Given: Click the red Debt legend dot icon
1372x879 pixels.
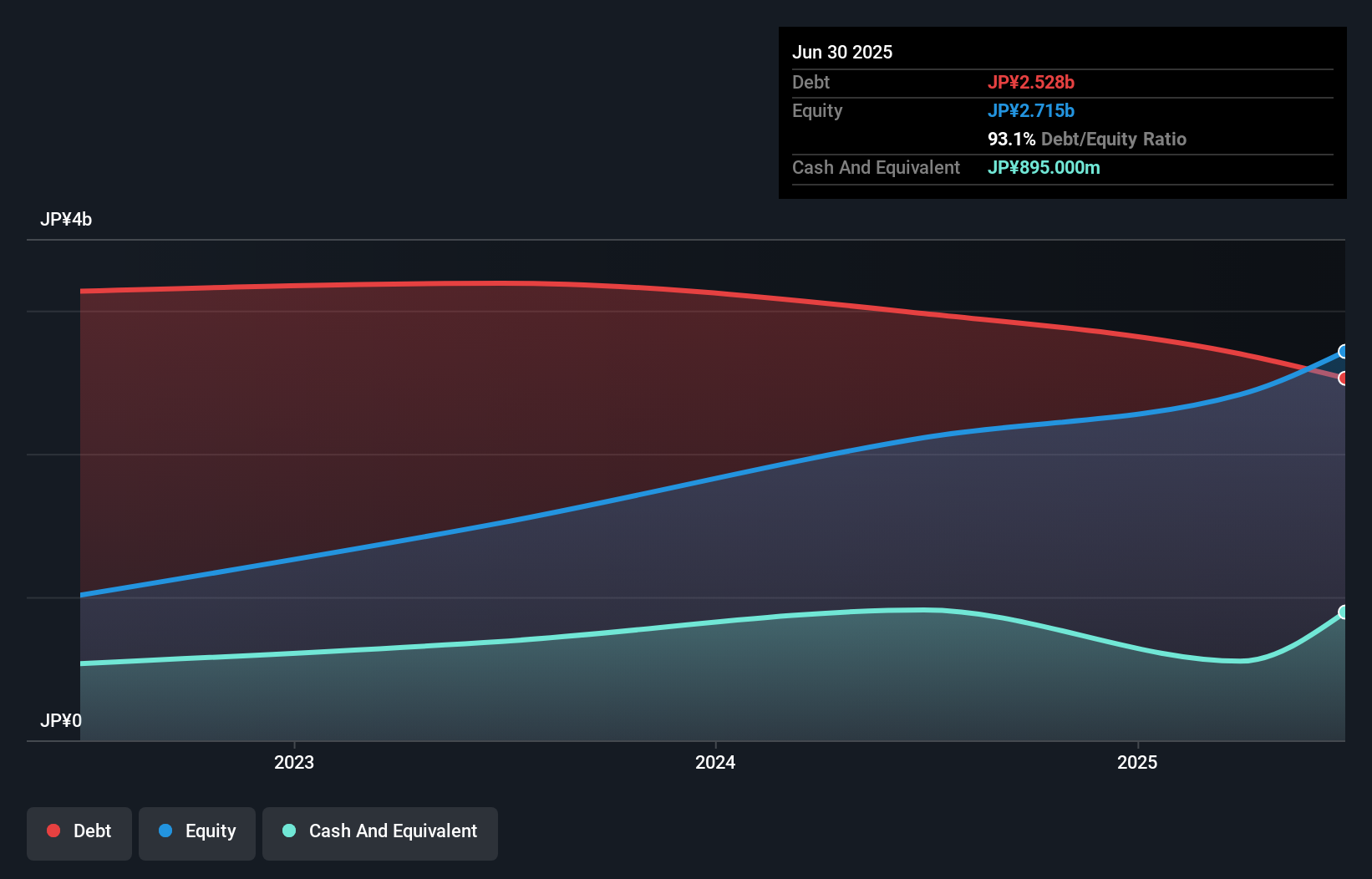Looking at the screenshot, I should coord(52,831).
